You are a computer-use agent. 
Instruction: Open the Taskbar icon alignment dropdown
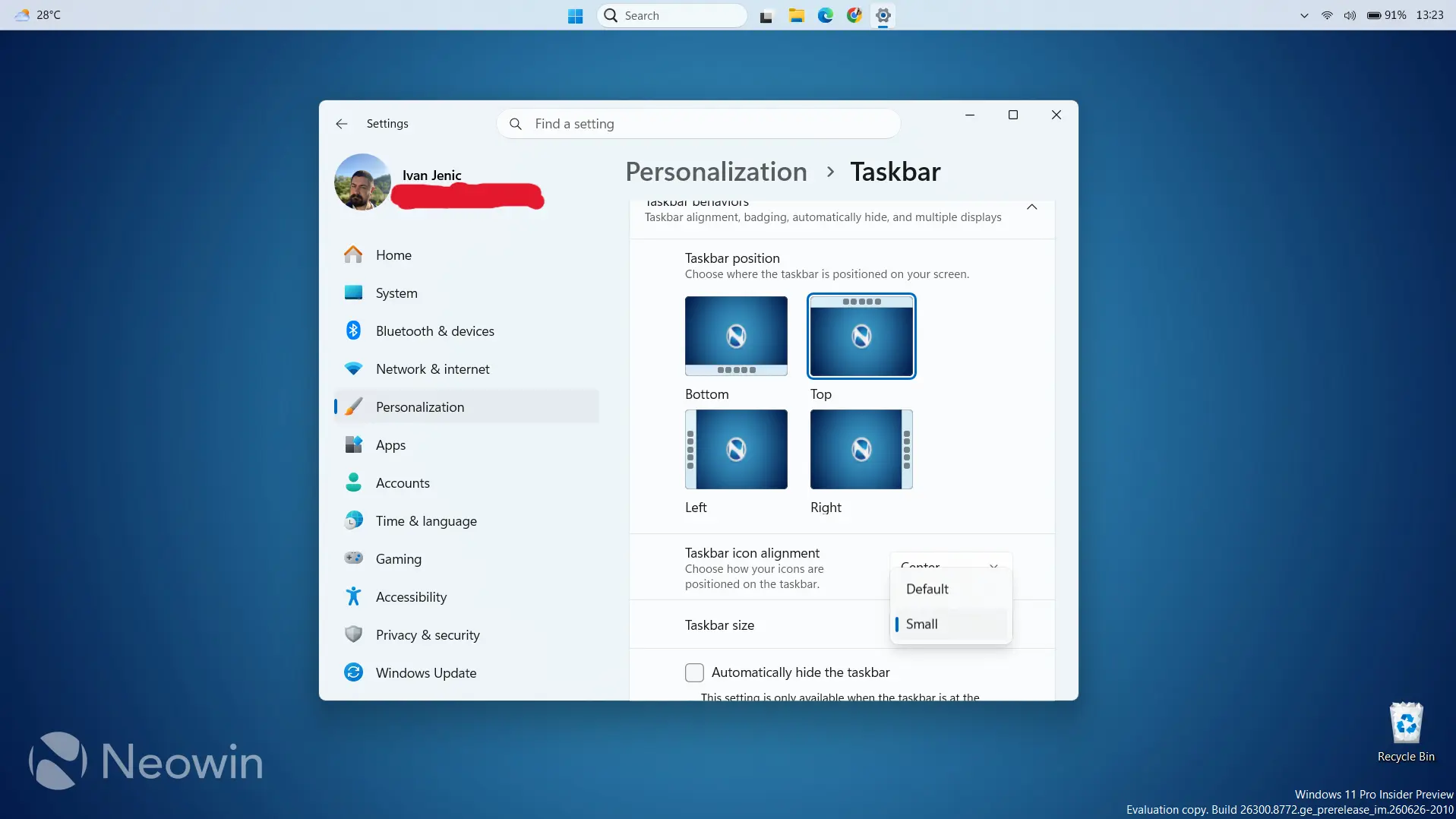(951, 561)
